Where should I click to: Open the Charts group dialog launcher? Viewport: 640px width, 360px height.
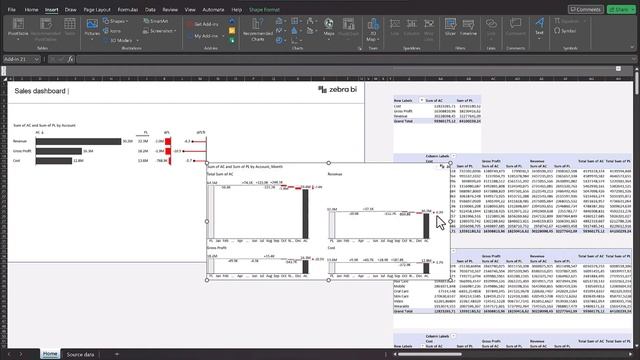click(360, 48)
